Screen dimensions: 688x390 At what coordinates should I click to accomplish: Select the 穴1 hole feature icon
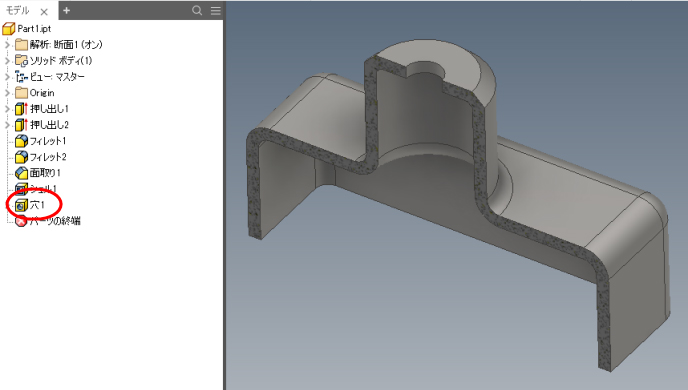pyautogui.click(x=21, y=205)
